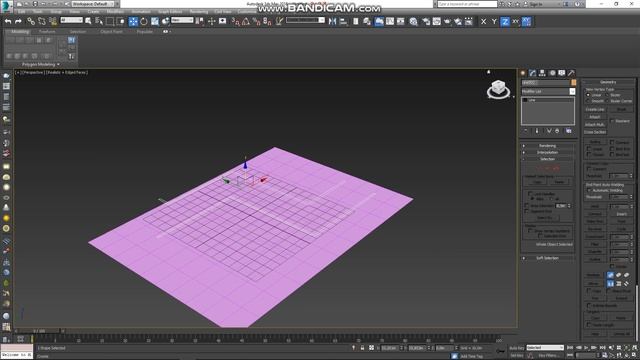Toggle the Reorient checkbox
Image resolution: width=640 pixels, height=360 pixels.
coord(612,121)
